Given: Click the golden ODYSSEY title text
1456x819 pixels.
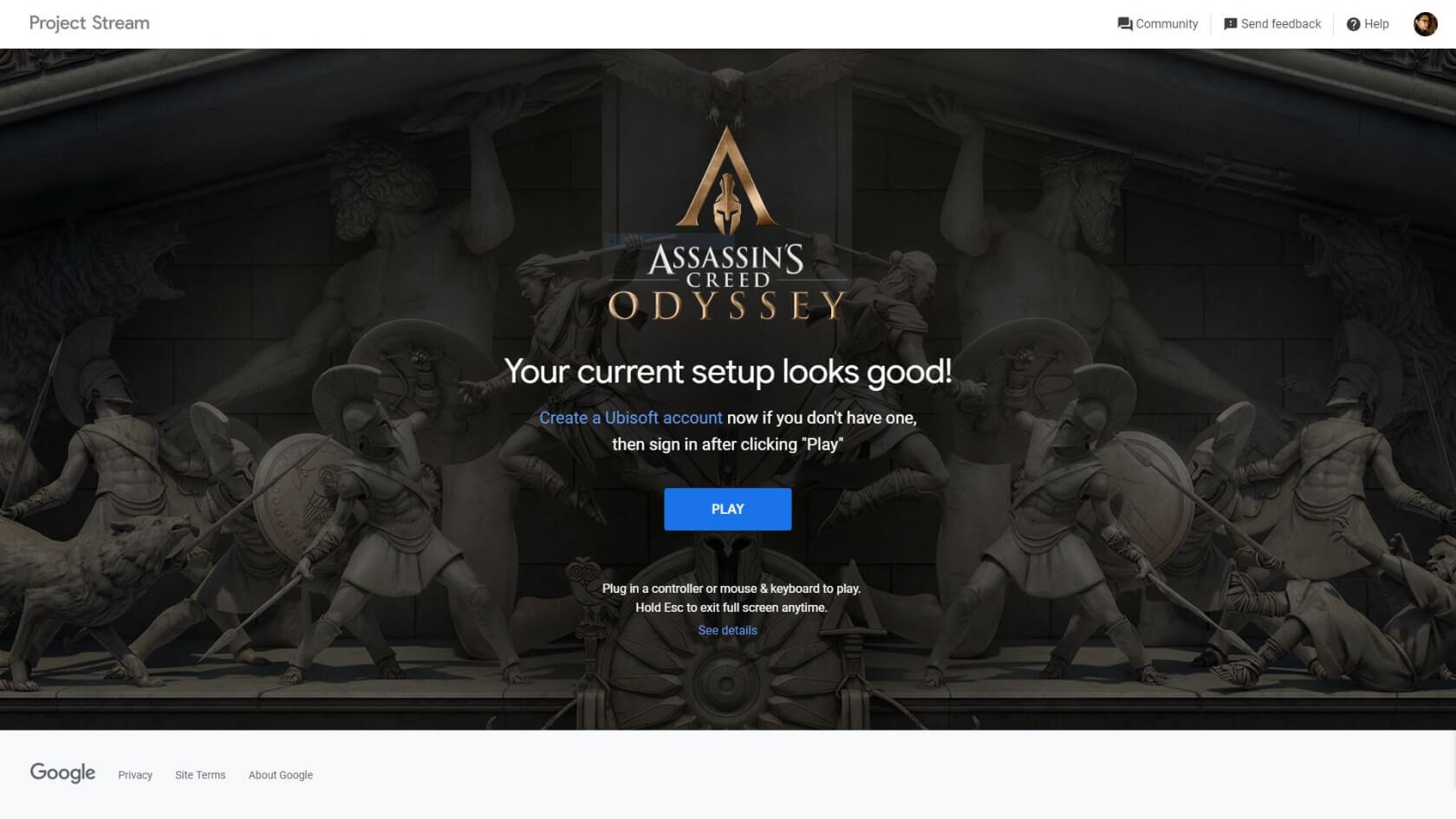Looking at the screenshot, I should click(726, 305).
